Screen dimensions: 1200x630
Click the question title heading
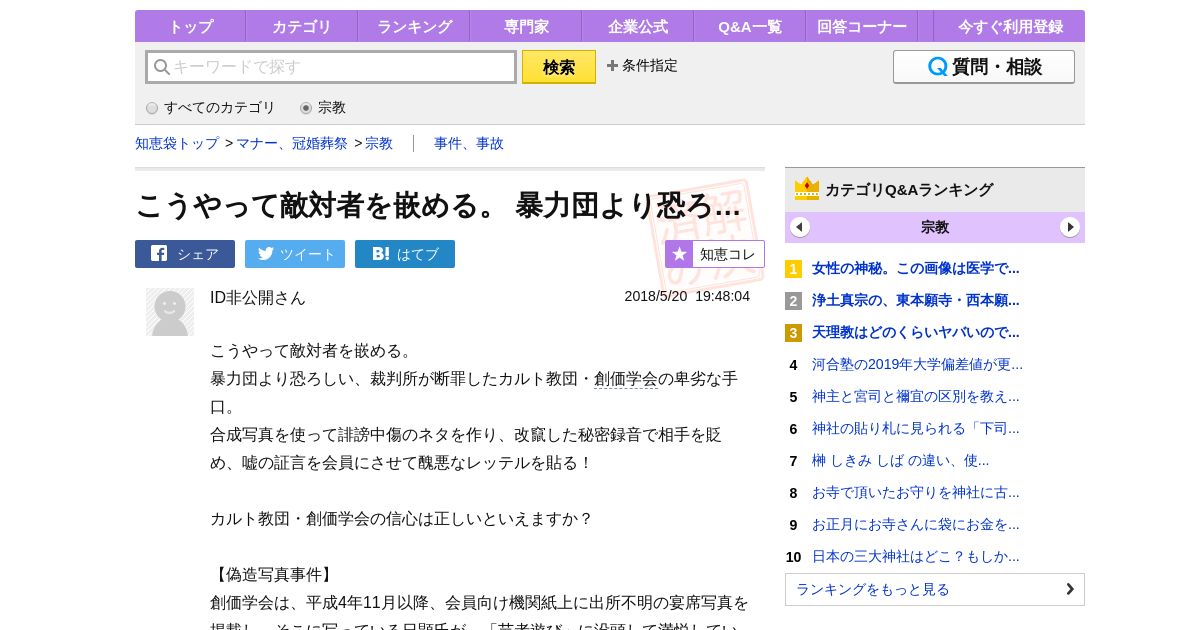[438, 205]
